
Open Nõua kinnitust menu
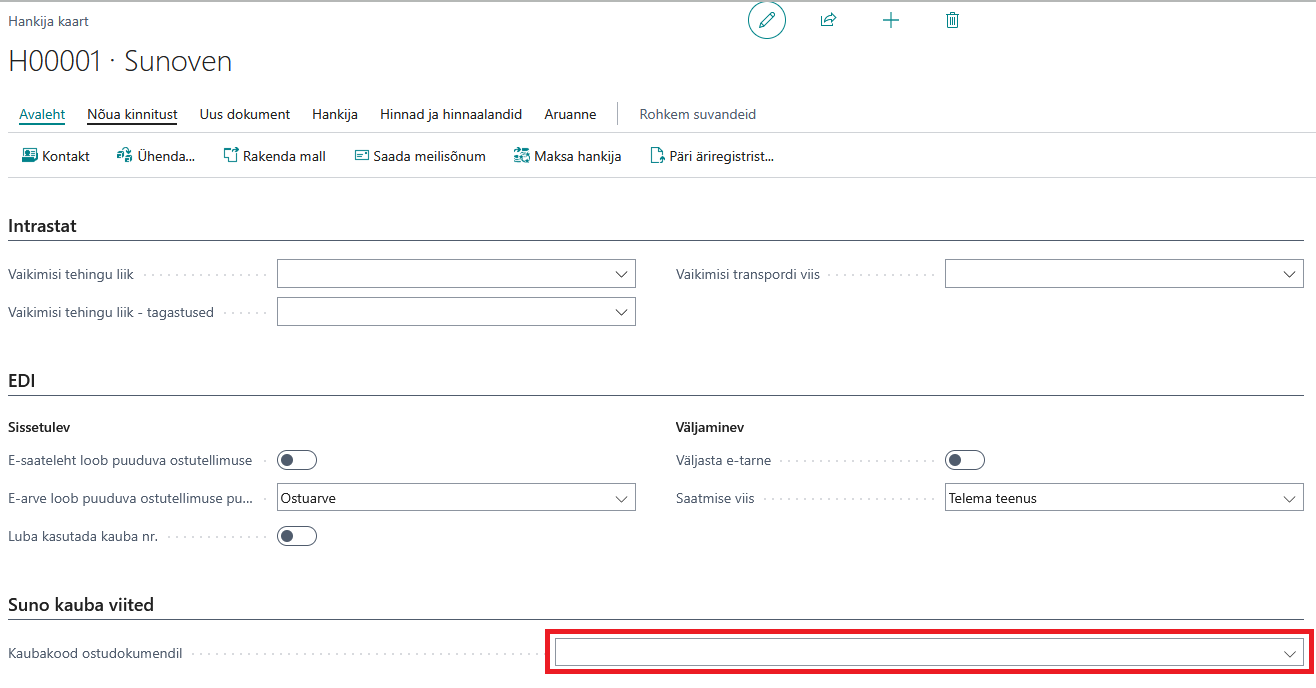coord(132,114)
